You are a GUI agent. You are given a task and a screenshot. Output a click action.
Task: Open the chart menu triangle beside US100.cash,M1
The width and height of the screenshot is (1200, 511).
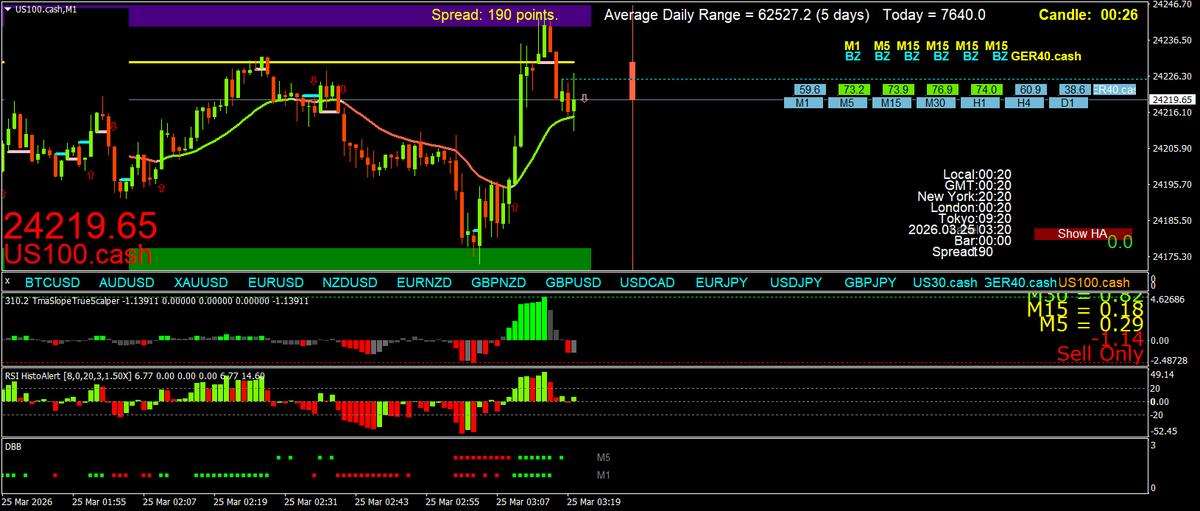[8, 8]
